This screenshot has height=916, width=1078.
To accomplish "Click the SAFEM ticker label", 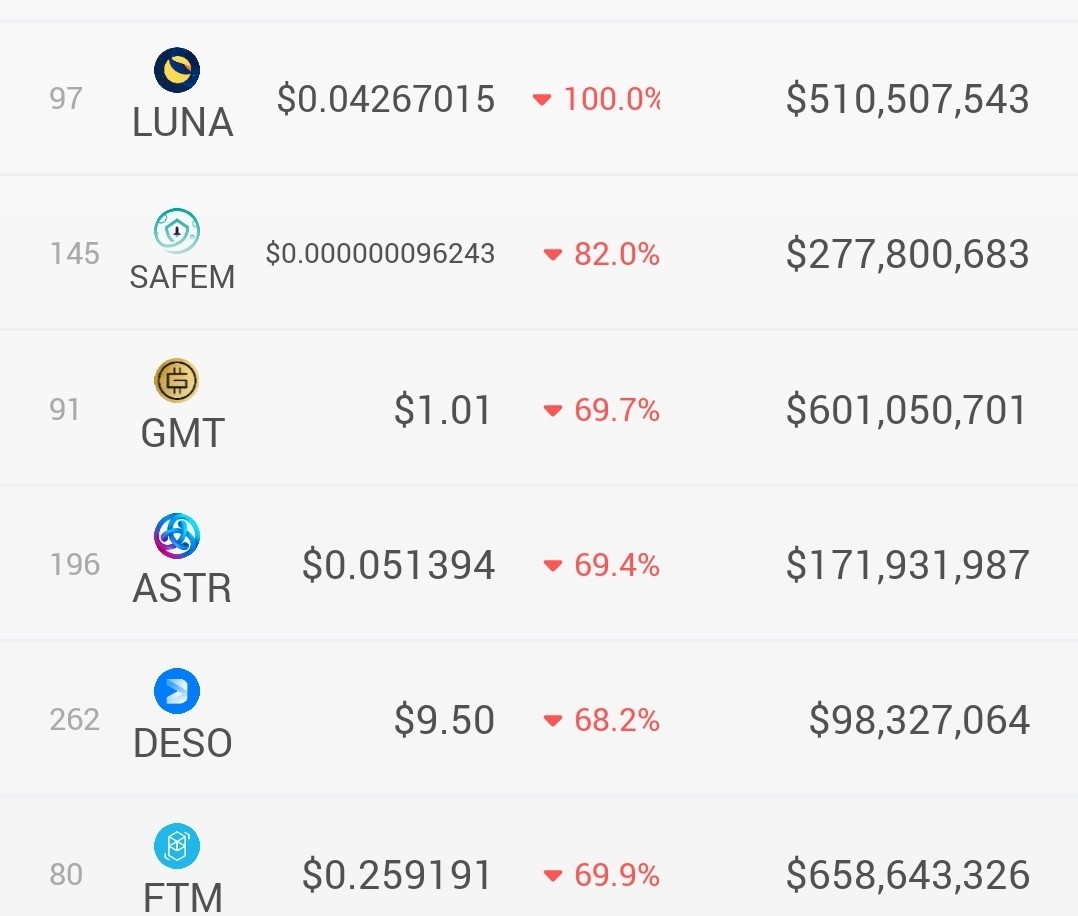I will [x=182, y=277].
